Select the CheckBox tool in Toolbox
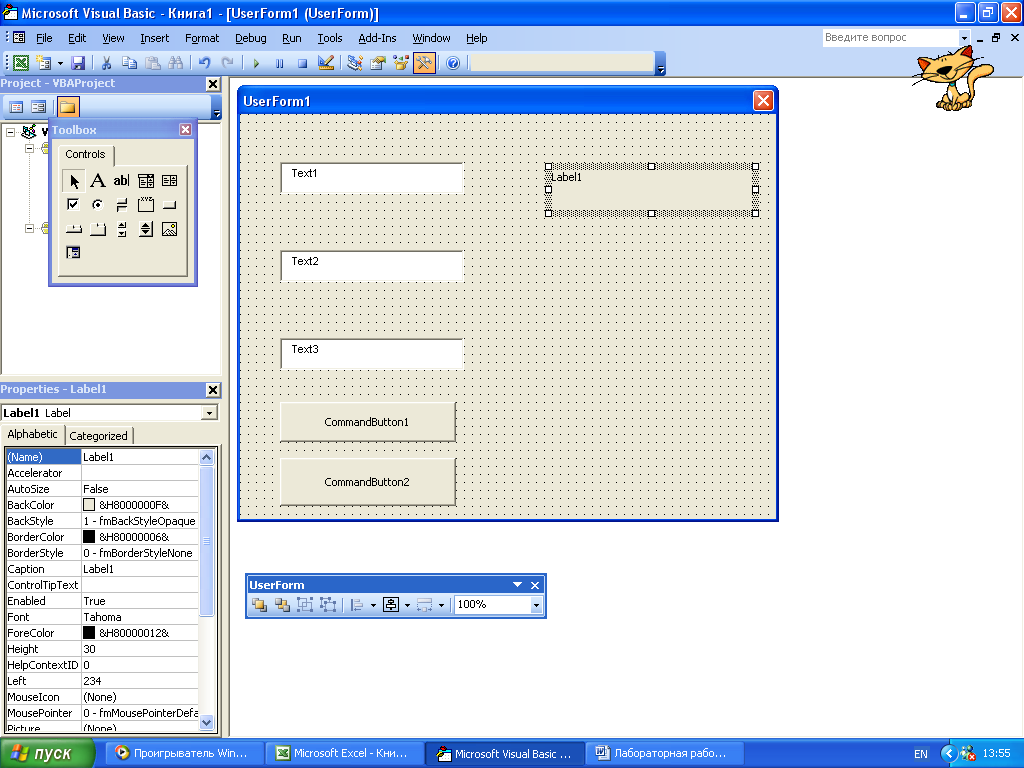 (x=73, y=204)
